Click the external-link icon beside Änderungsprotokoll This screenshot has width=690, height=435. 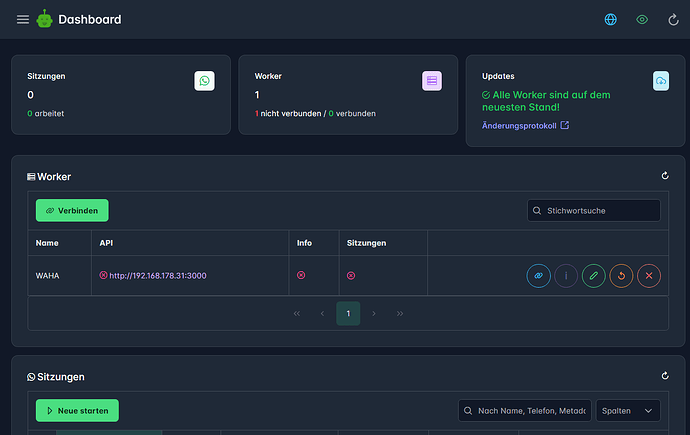[565, 125]
